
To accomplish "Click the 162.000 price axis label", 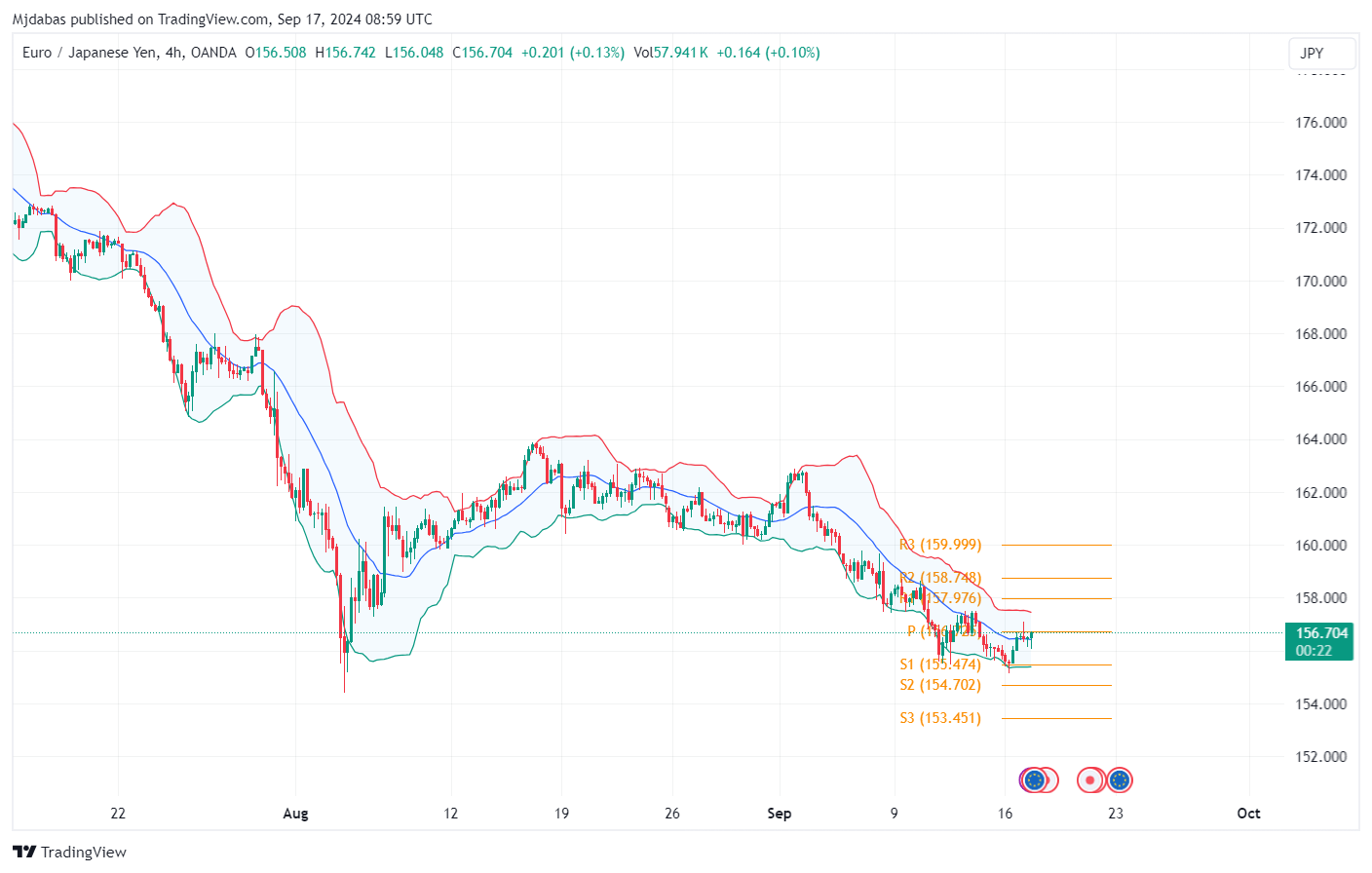I will click(x=1321, y=493).
